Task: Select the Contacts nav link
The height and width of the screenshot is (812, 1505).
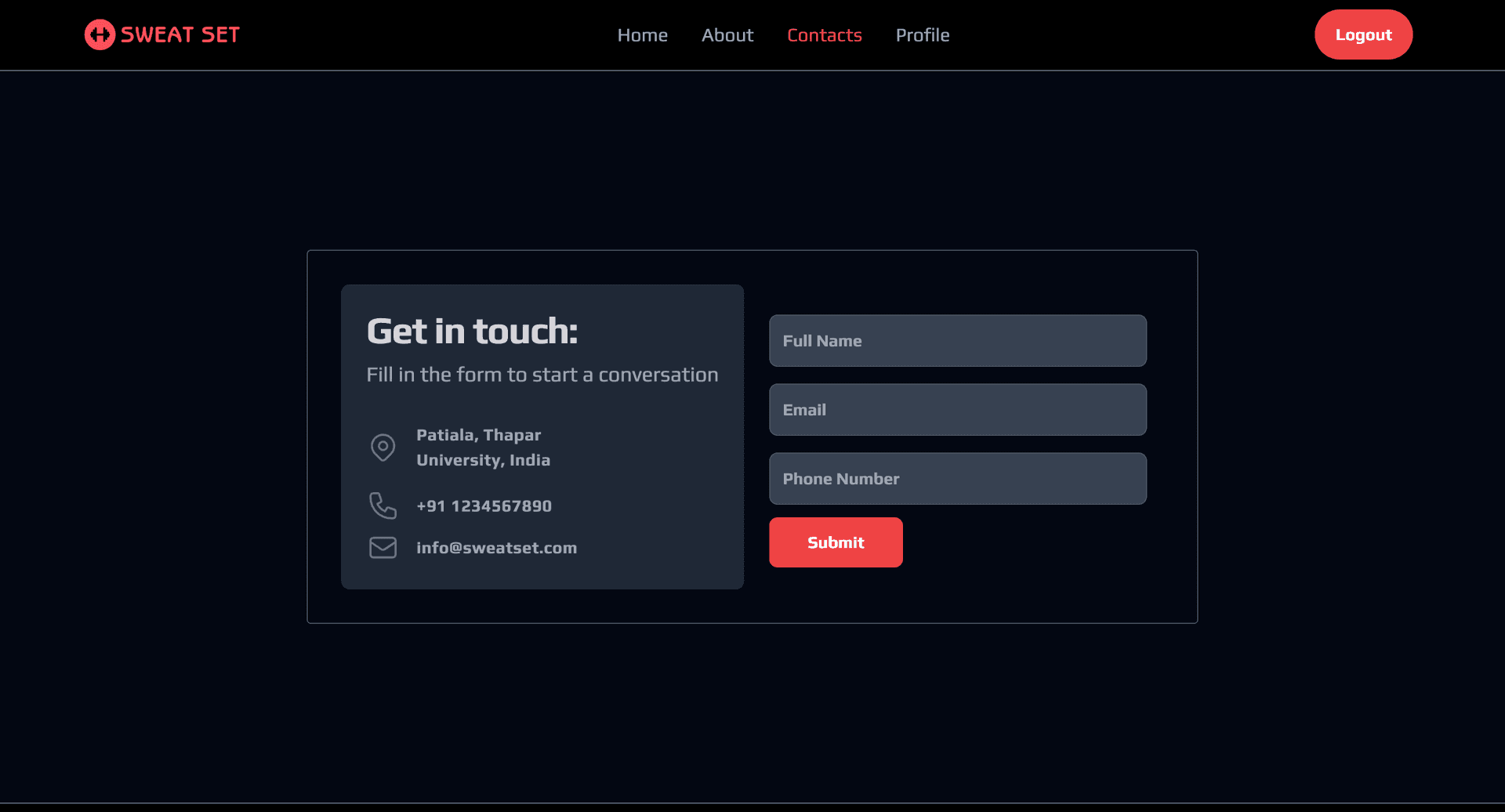Action: tap(825, 35)
